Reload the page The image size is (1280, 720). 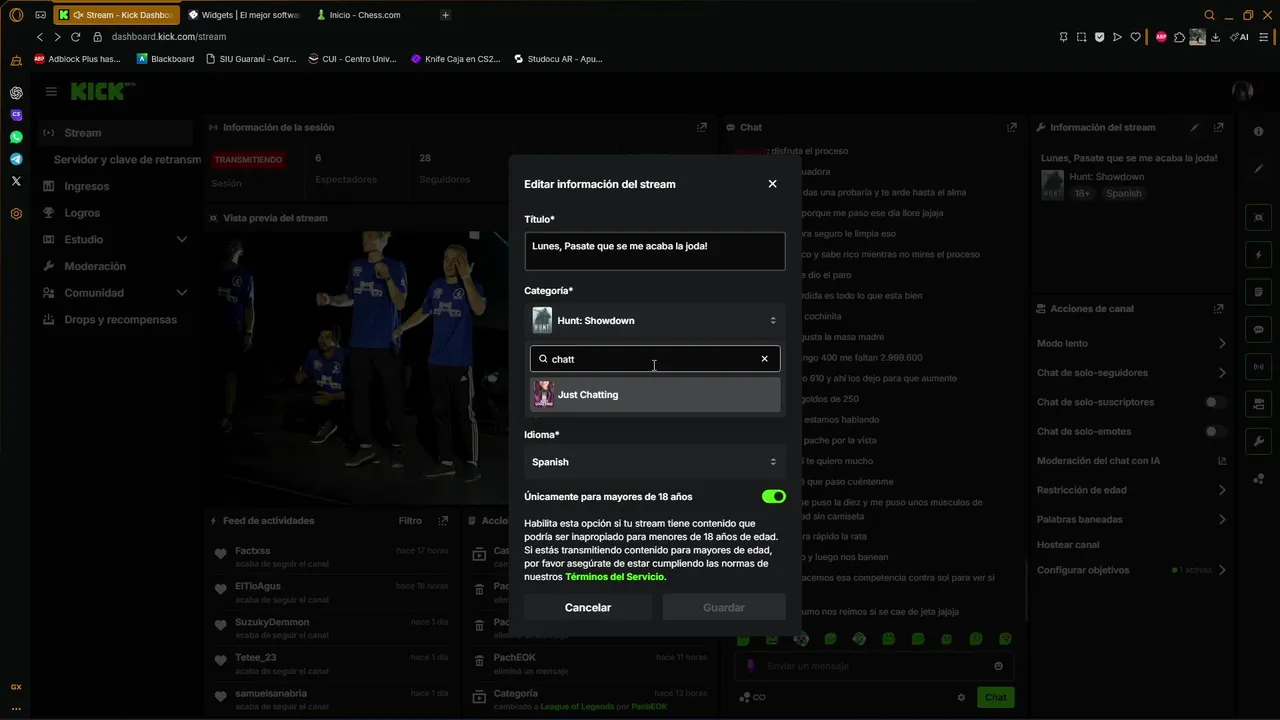coord(75,37)
